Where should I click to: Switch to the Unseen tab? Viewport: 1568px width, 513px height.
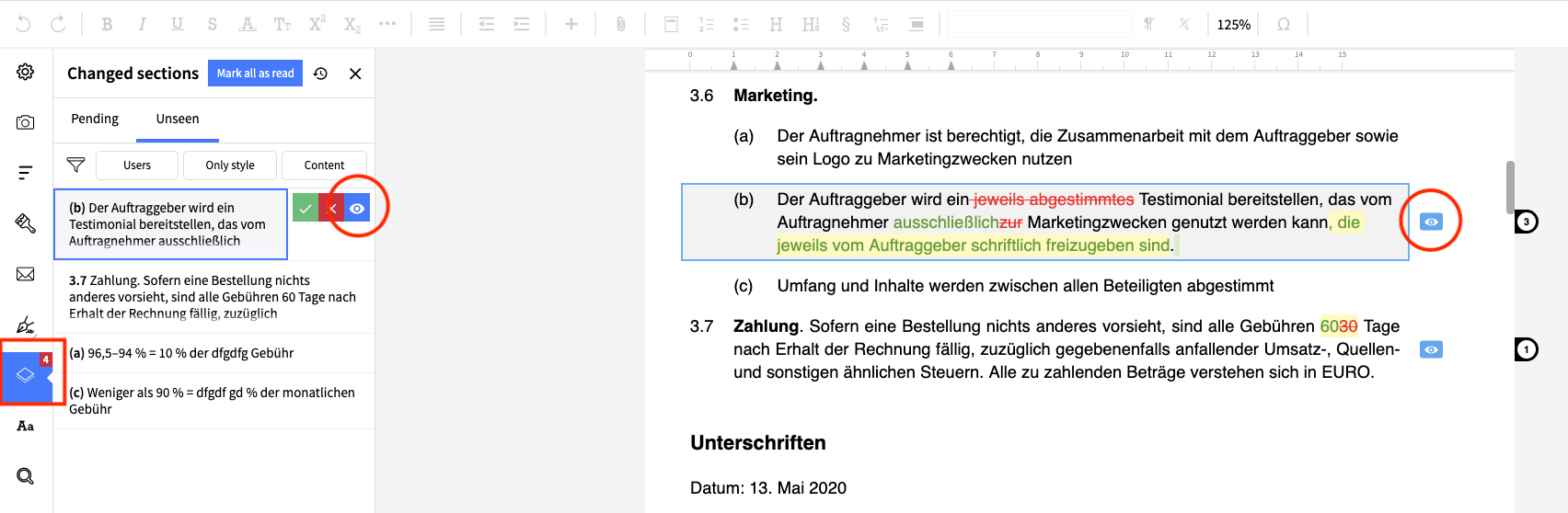178,120
